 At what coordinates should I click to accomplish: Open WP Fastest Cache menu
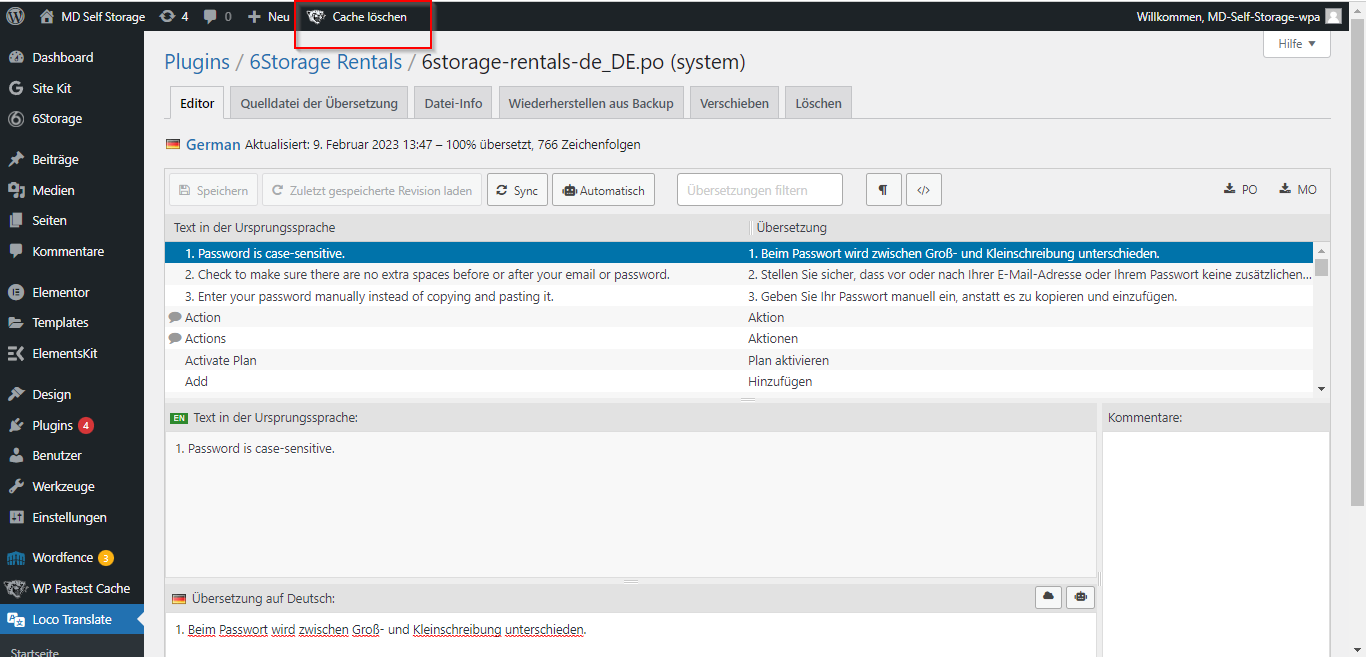pos(72,588)
